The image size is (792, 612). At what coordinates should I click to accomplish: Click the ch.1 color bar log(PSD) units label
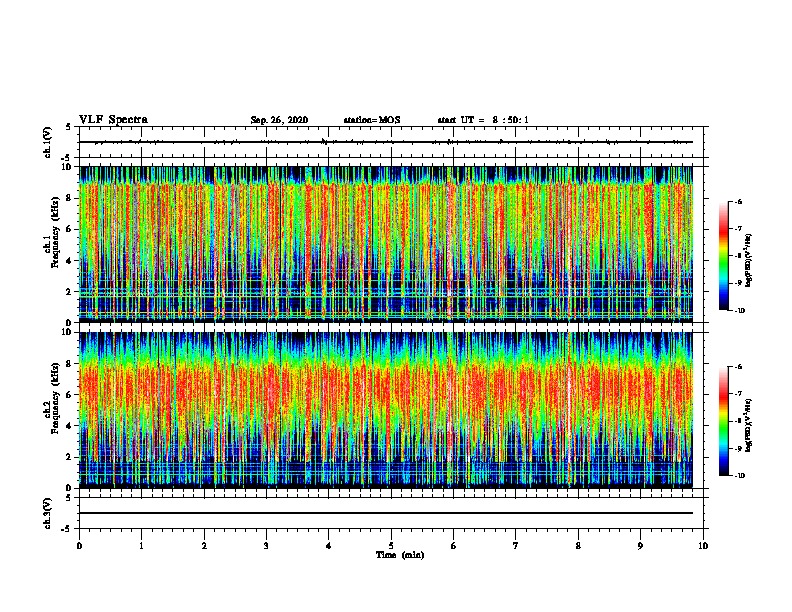click(x=749, y=260)
